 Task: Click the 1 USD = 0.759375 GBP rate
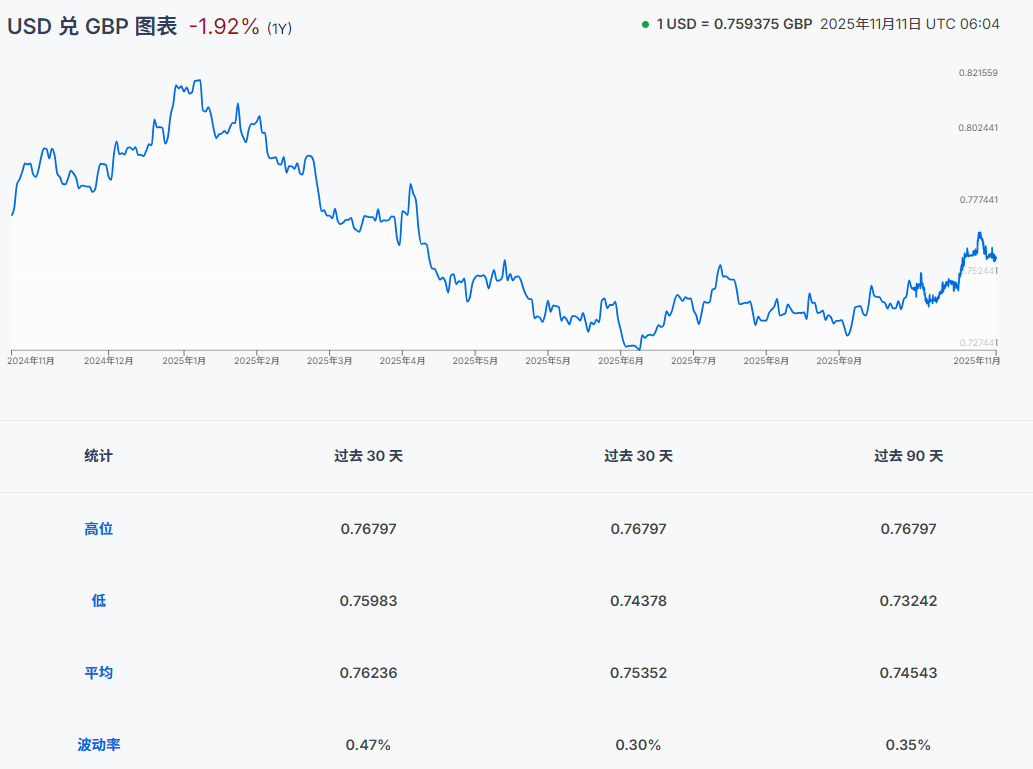tap(734, 24)
